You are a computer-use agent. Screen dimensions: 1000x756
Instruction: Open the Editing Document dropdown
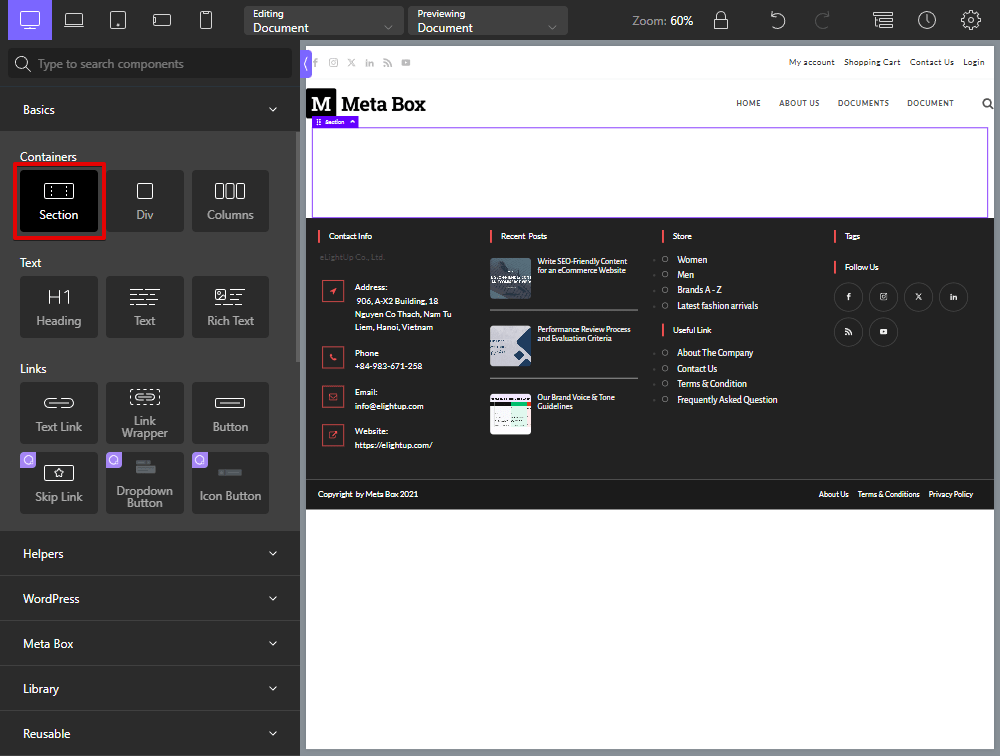pos(323,20)
